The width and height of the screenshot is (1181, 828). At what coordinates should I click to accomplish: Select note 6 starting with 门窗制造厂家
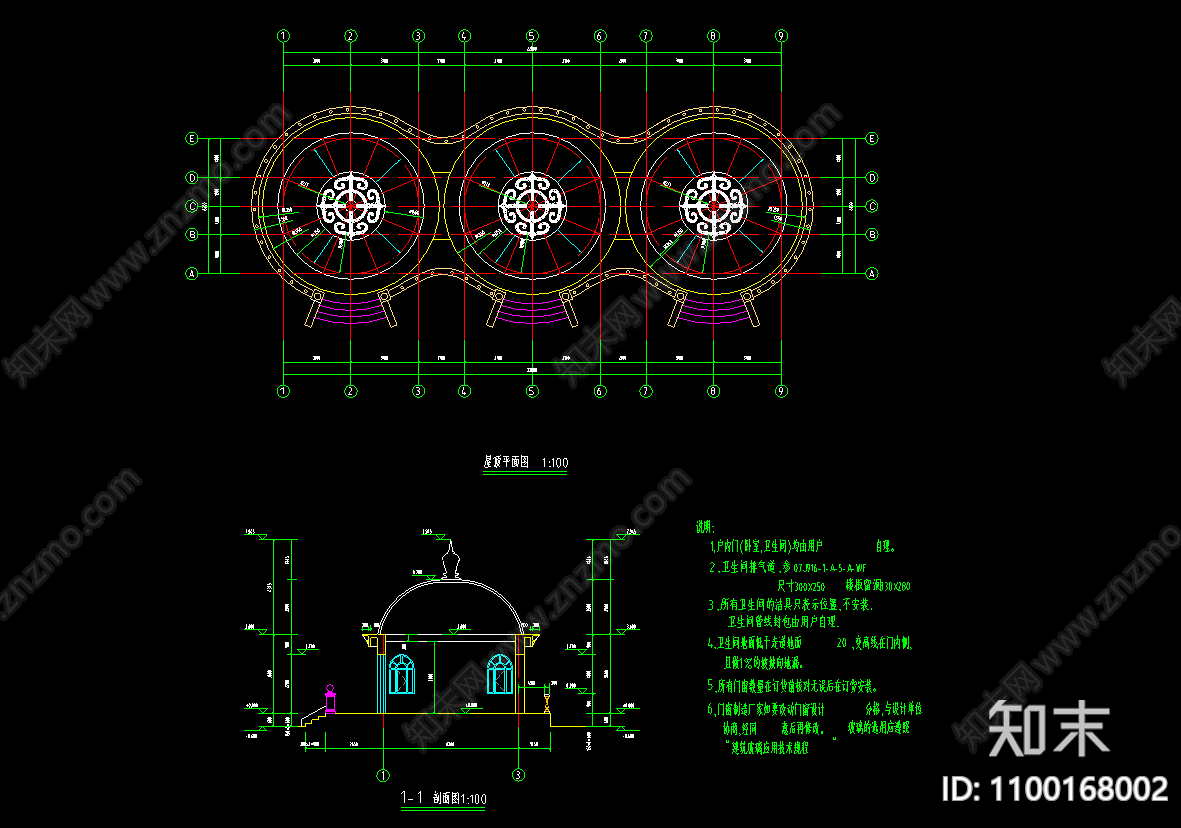click(814, 728)
